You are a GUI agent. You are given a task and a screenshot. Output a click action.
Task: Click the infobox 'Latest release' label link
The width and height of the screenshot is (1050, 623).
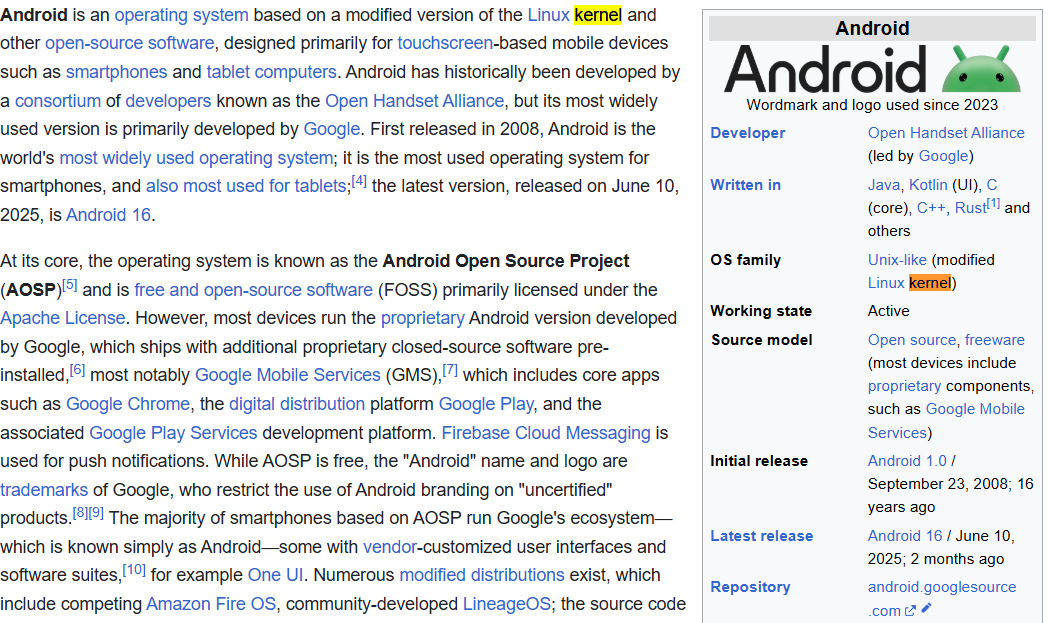(761, 537)
